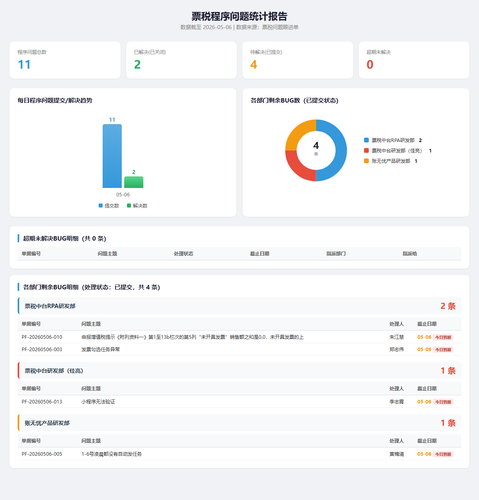Image resolution: width=479 pixels, height=500 pixels.
Task: Click the green bar labeled 2
Action: coord(134,182)
